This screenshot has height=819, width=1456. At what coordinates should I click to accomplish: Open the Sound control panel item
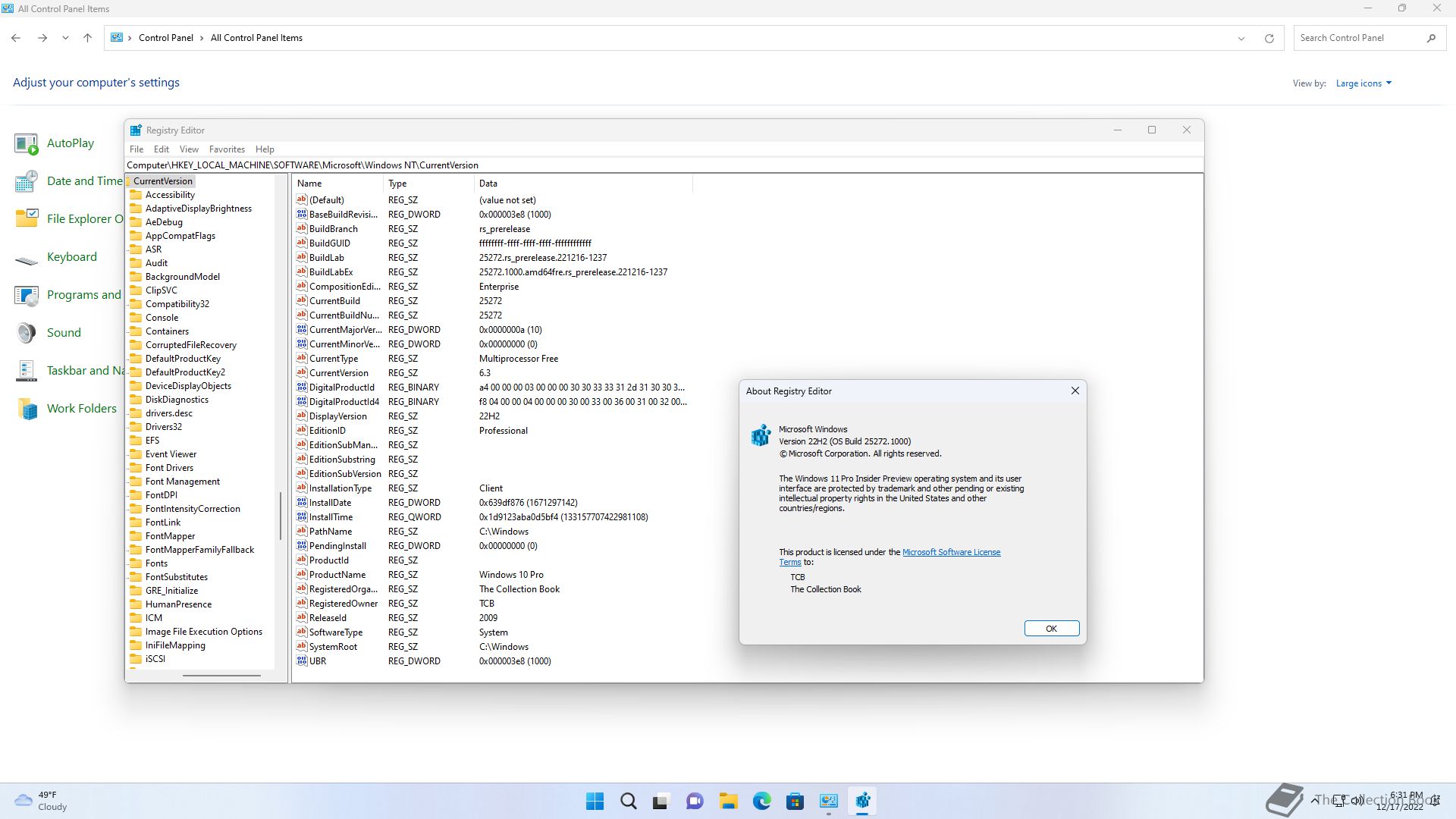(48, 333)
